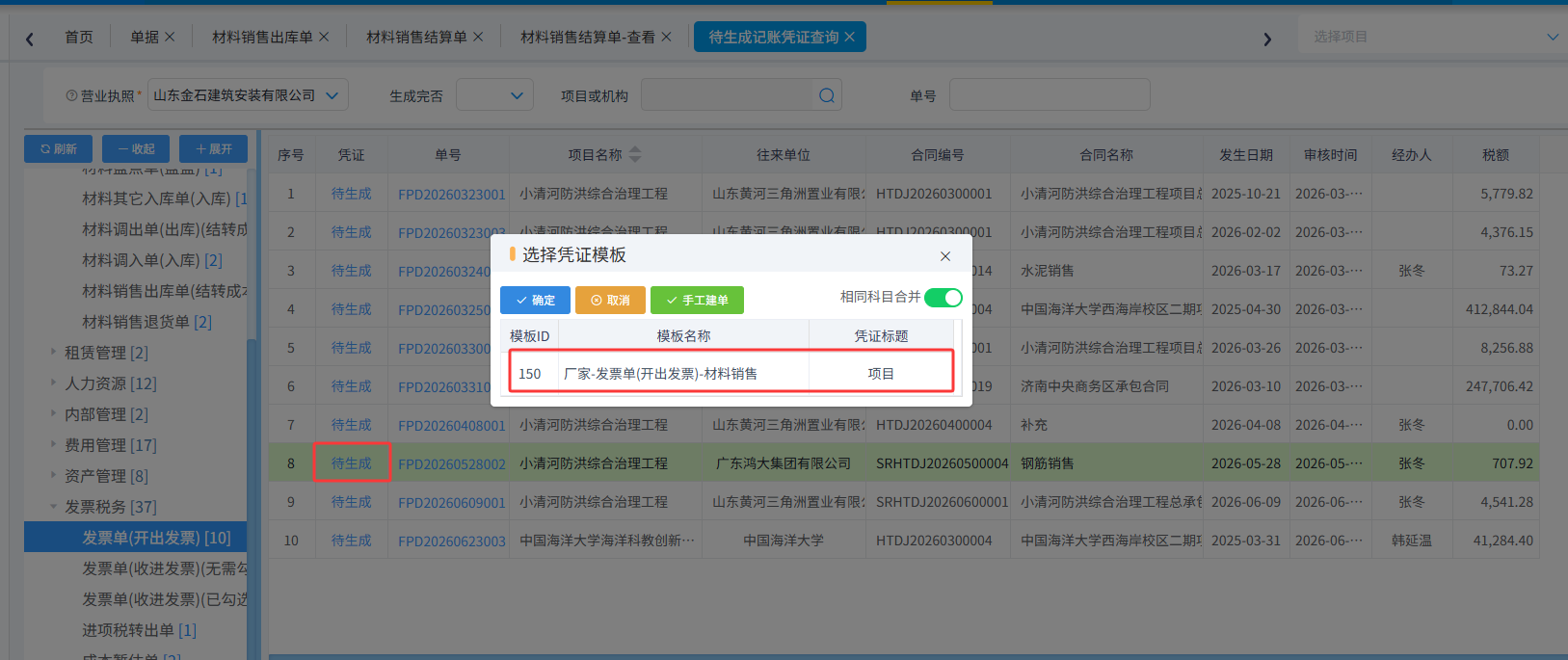Click the 刷新 button

pos(59,148)
